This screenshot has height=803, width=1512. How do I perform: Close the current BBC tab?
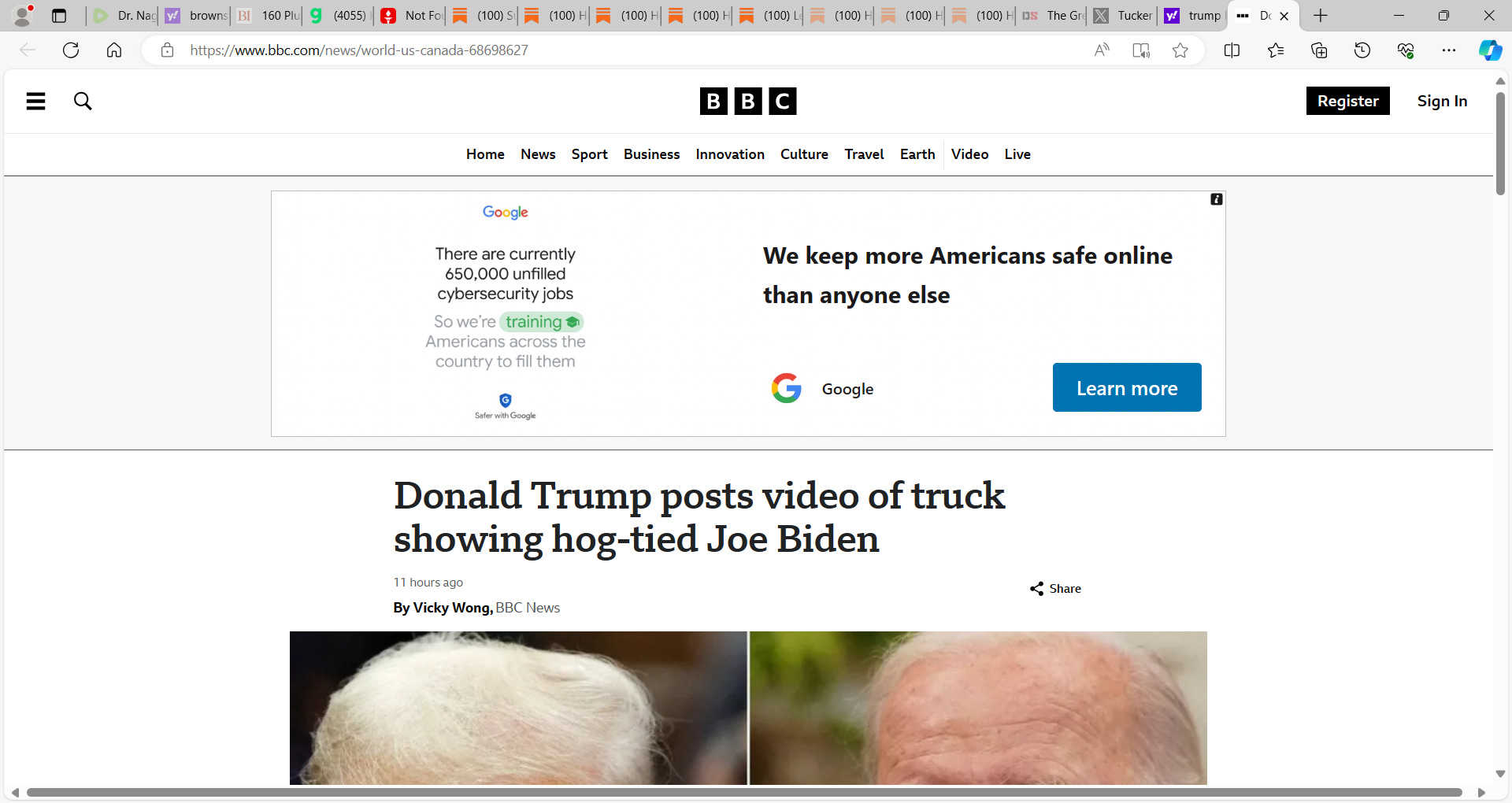point(1284,16)
